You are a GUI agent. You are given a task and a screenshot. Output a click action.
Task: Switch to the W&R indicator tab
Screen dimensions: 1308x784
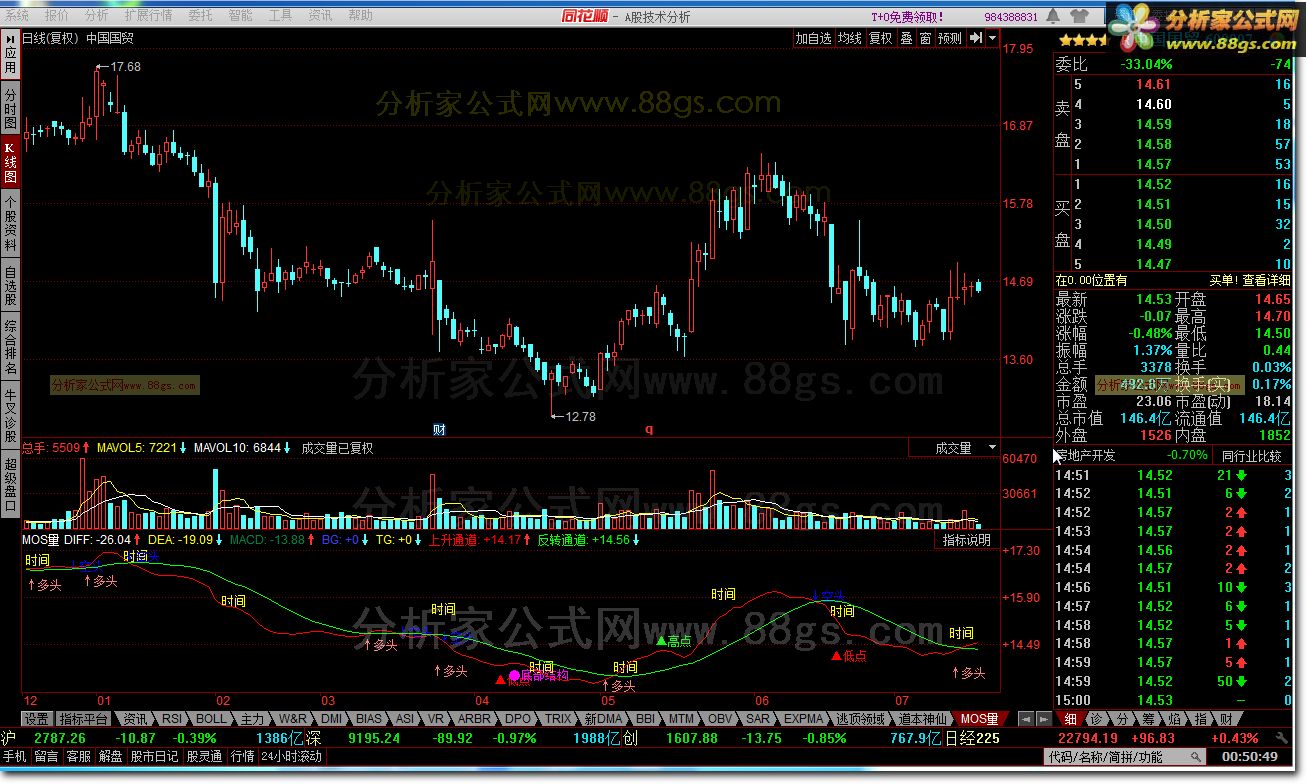click(293, 719)
